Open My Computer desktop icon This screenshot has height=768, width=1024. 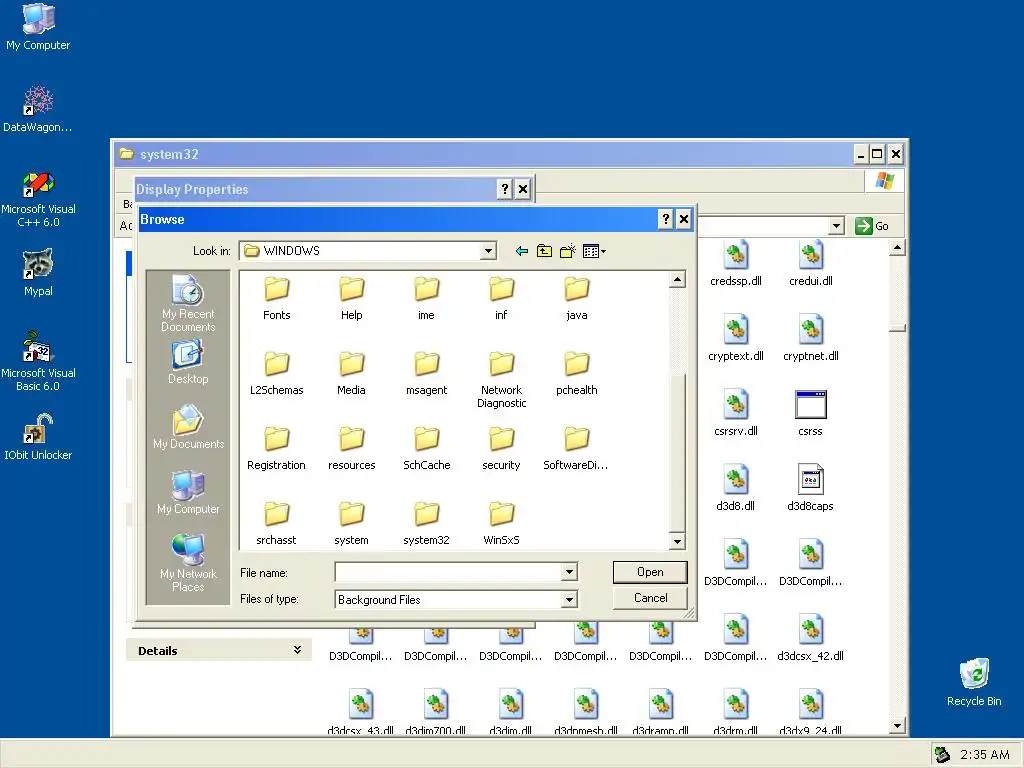coord(38,27)
